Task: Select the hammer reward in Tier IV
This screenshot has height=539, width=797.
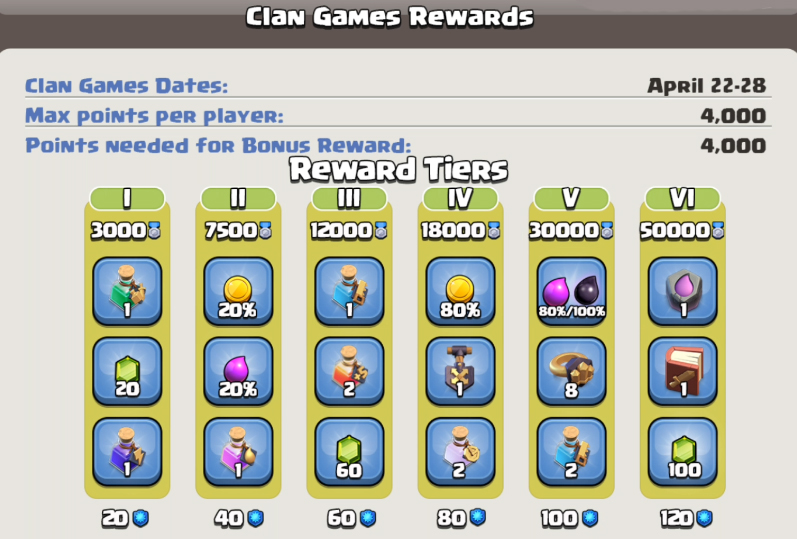Action: tap(460, 372)
